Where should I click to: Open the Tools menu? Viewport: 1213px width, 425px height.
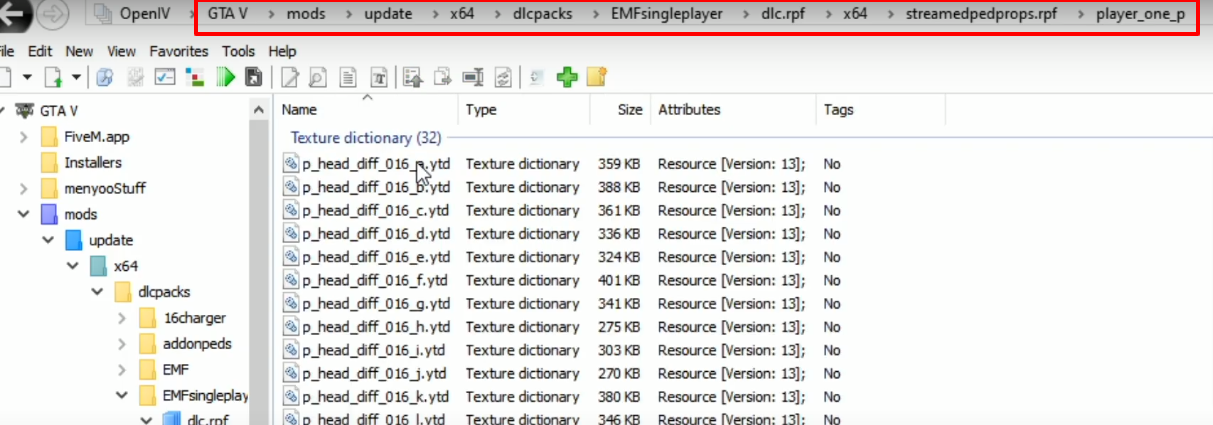(239, 51)
